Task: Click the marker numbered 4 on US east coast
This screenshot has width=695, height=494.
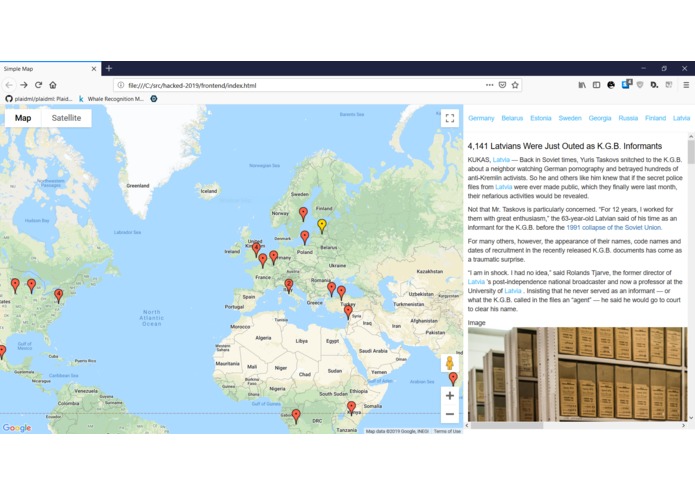Action: coord(59,295)
